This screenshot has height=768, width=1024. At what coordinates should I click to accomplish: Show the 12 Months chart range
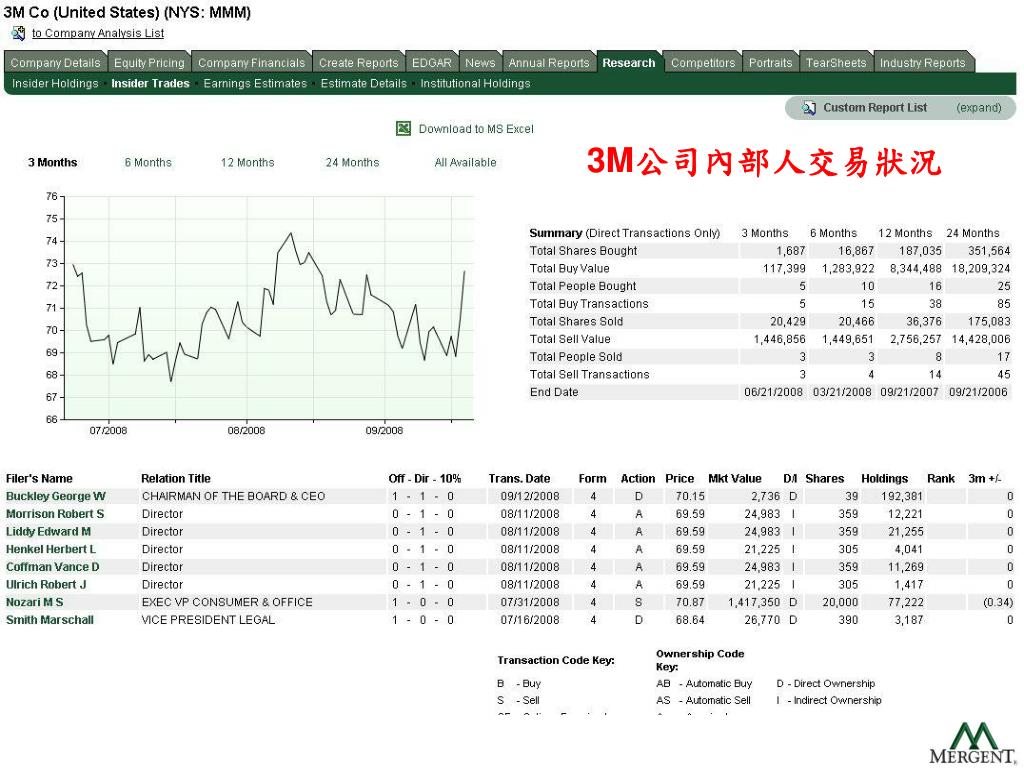tap(248, 163)
